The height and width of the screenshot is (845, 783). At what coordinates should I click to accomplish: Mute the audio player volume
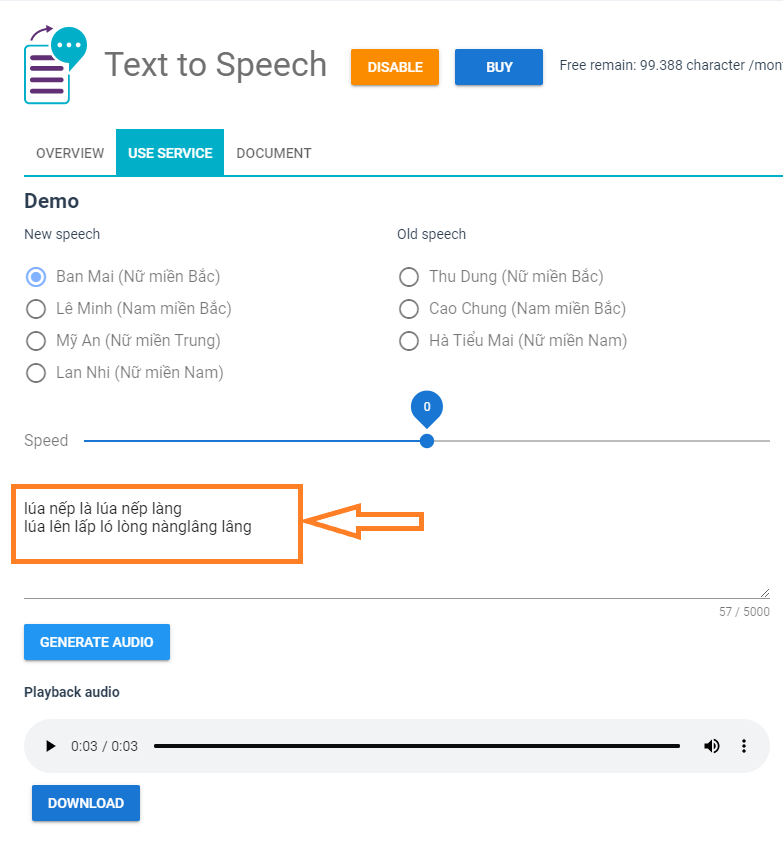tap(711, 746)
